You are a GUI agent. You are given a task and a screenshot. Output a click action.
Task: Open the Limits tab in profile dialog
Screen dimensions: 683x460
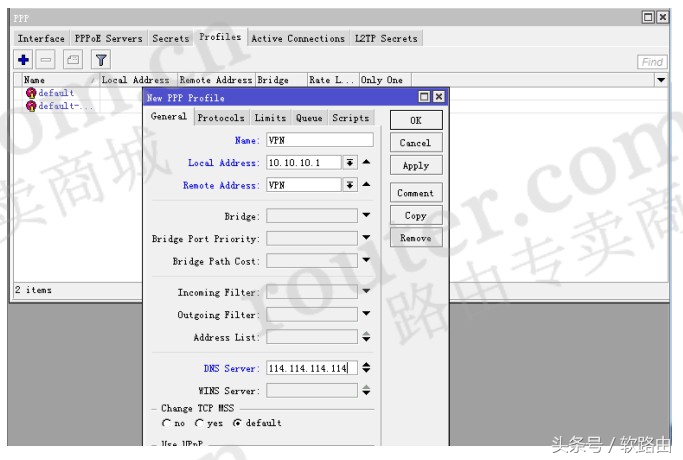270,118
